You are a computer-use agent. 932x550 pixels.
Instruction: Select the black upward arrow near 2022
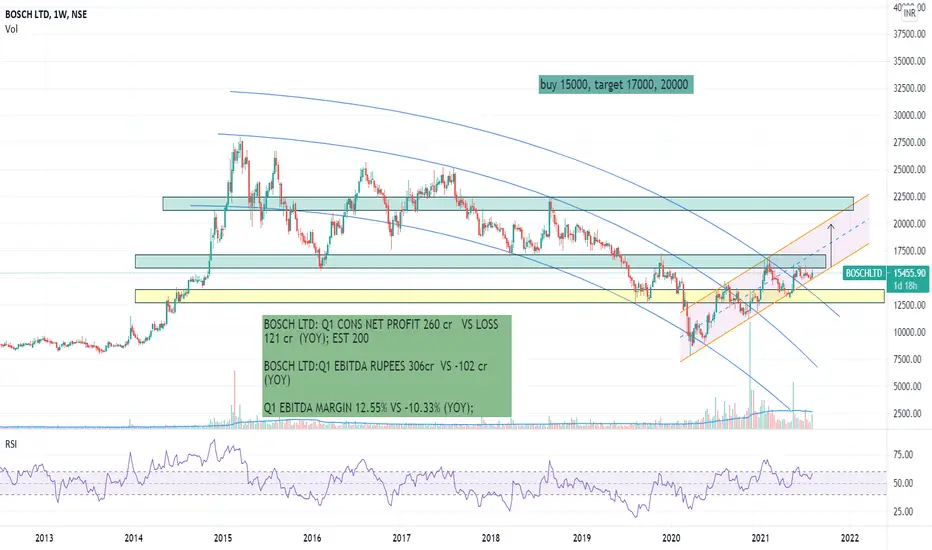[831, 244]
